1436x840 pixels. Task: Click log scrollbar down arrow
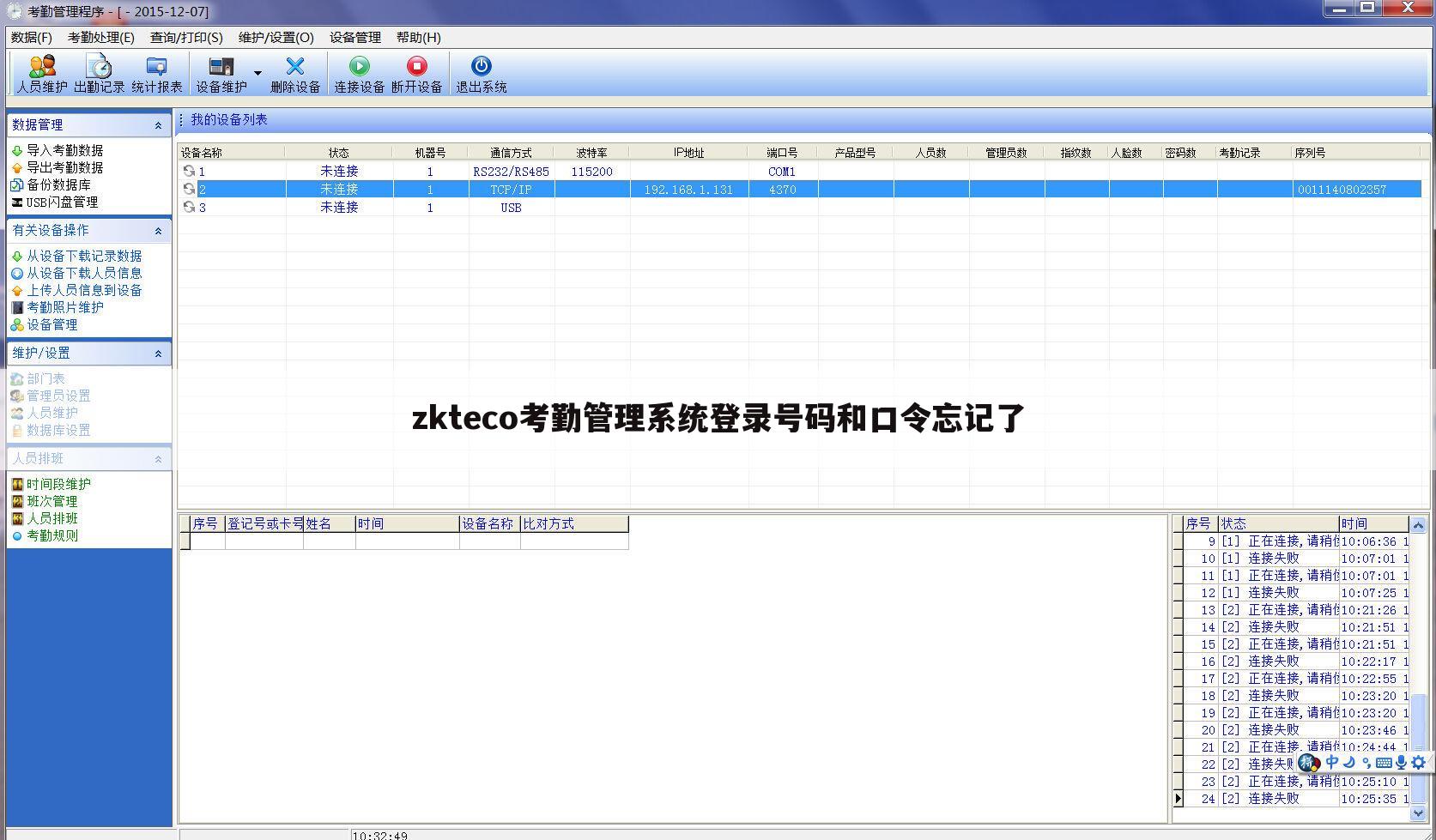click(x=1418, y=813)
